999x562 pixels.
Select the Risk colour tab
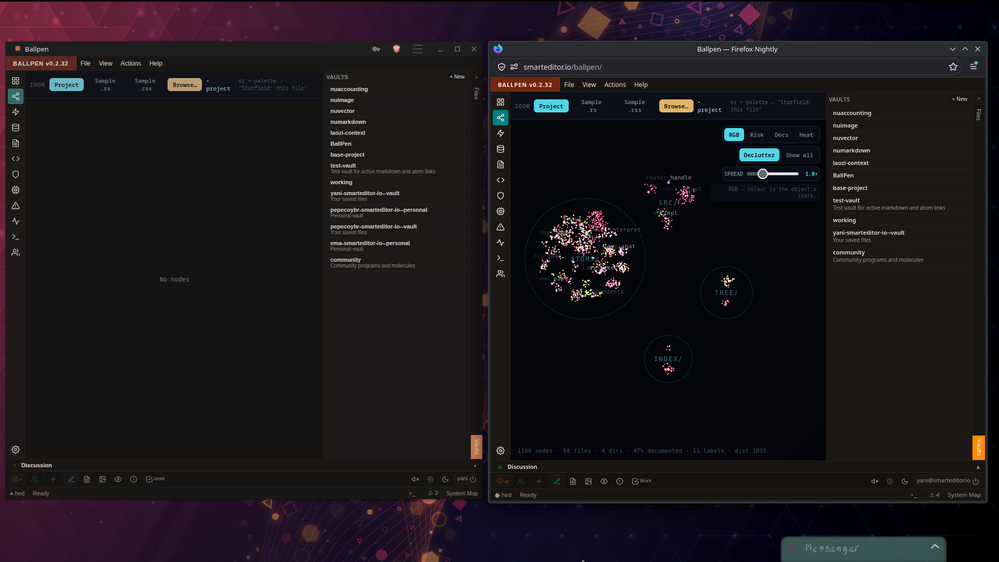[756, 134]
